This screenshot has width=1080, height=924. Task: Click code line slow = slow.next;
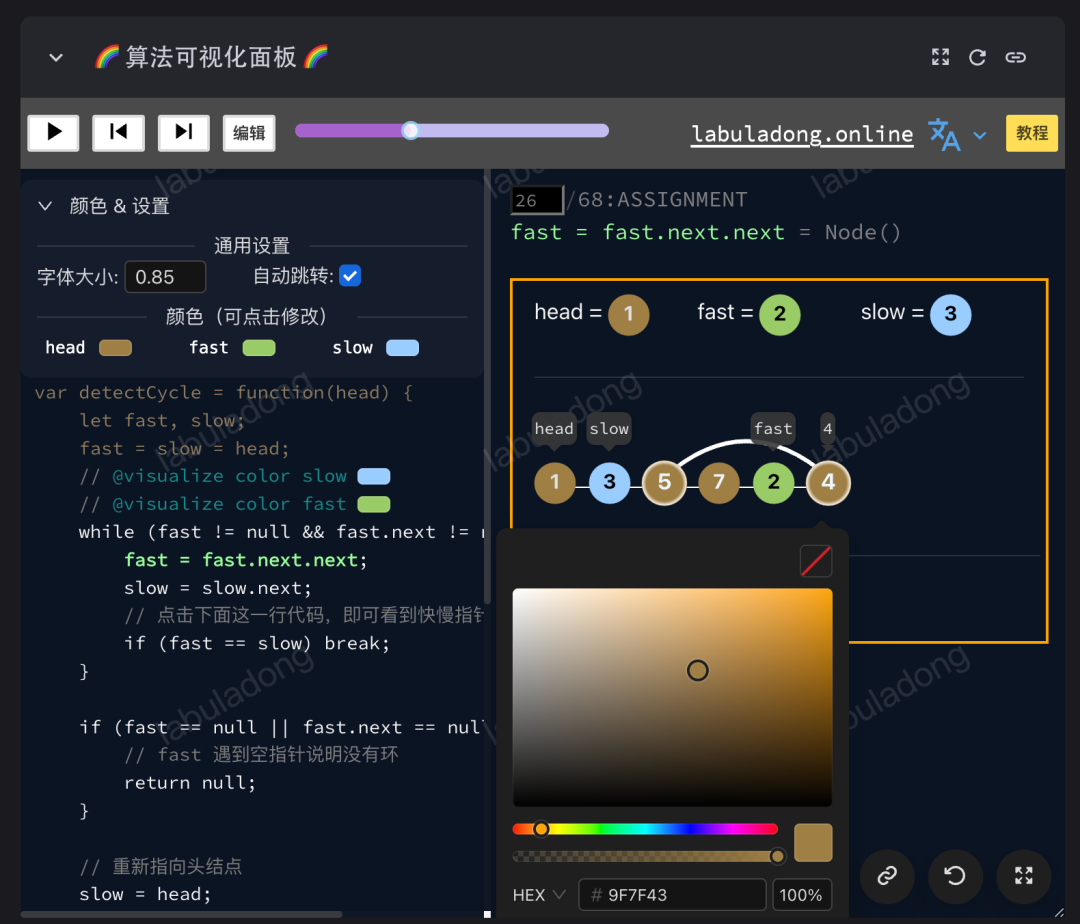(x=218, y=588)
